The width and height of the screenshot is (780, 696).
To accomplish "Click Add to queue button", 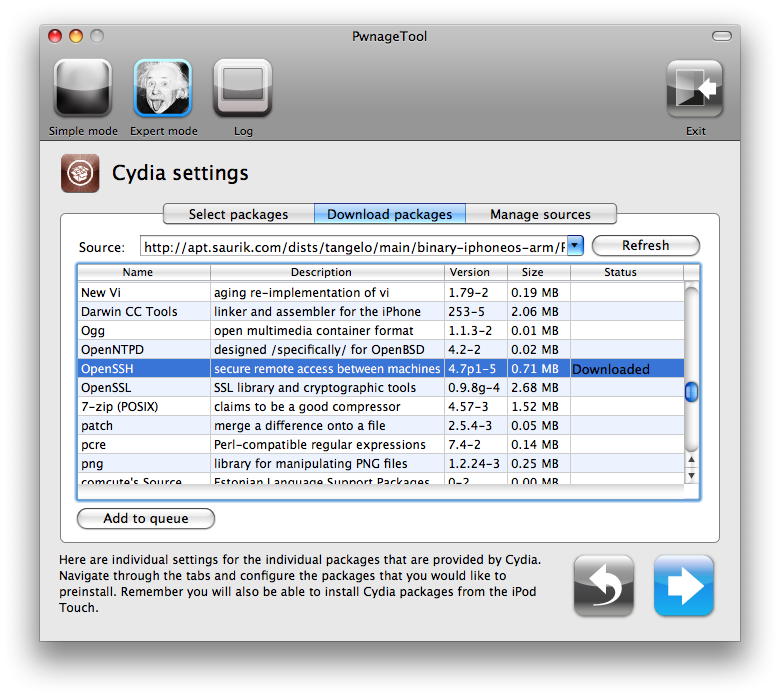I will coord(146,518).
